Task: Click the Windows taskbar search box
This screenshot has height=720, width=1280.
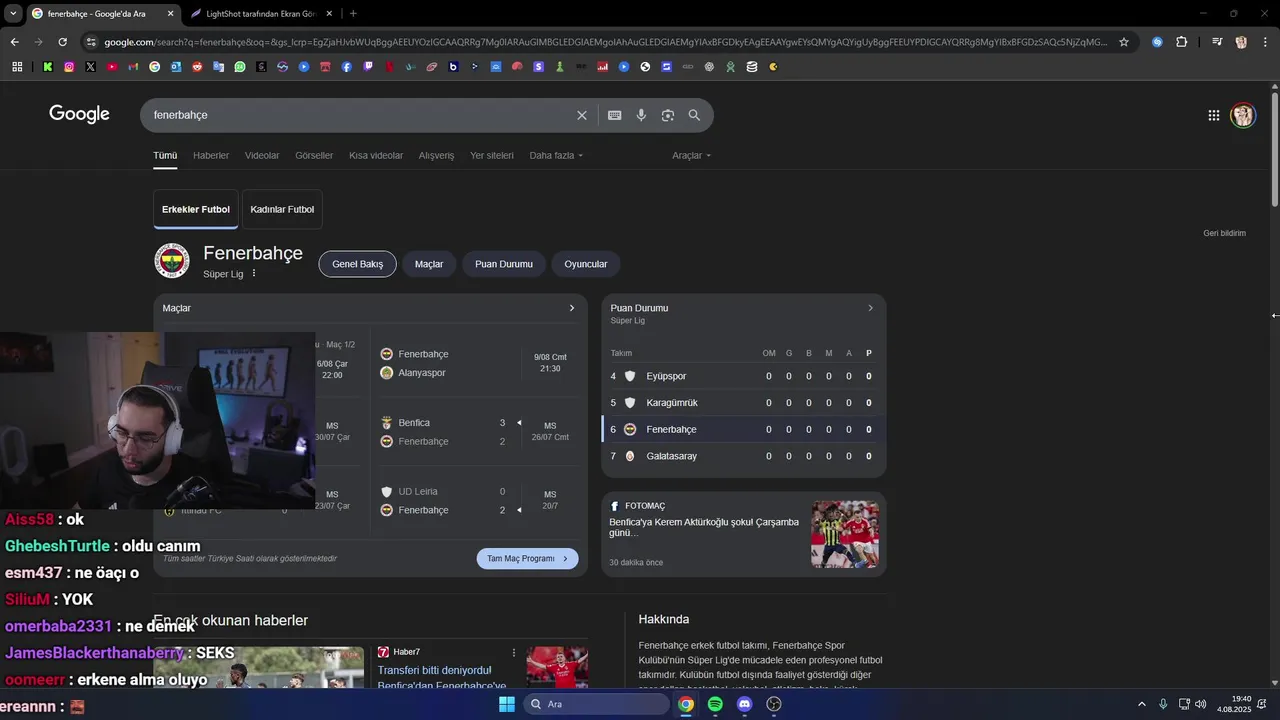Action: 597,704
